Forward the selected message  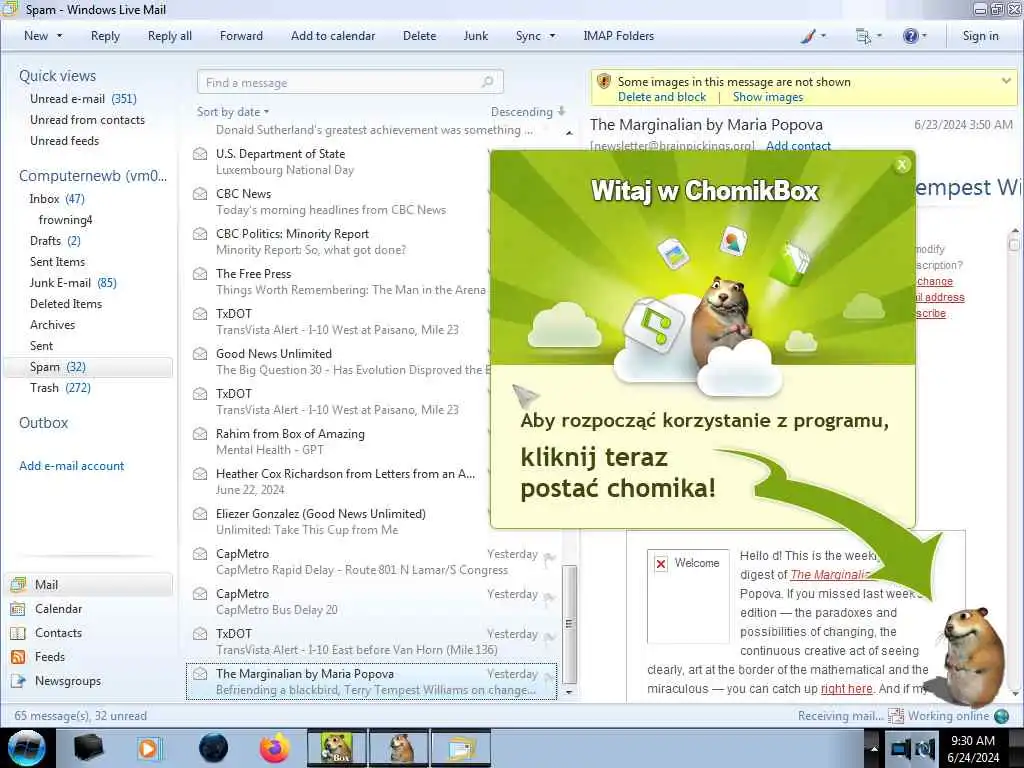coord(241,36)
